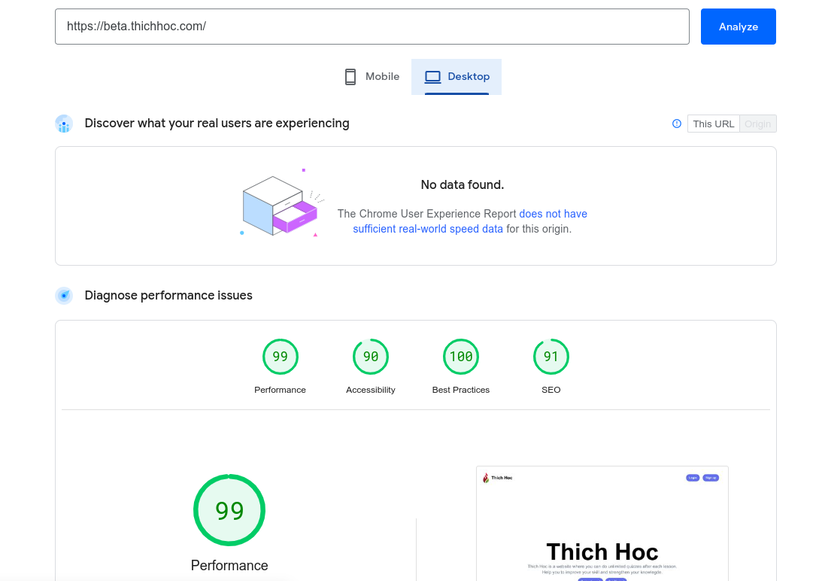Jump to the SEO score gauge 91
The height and width of the screenshot is (581, 825).
pos(551,357)
